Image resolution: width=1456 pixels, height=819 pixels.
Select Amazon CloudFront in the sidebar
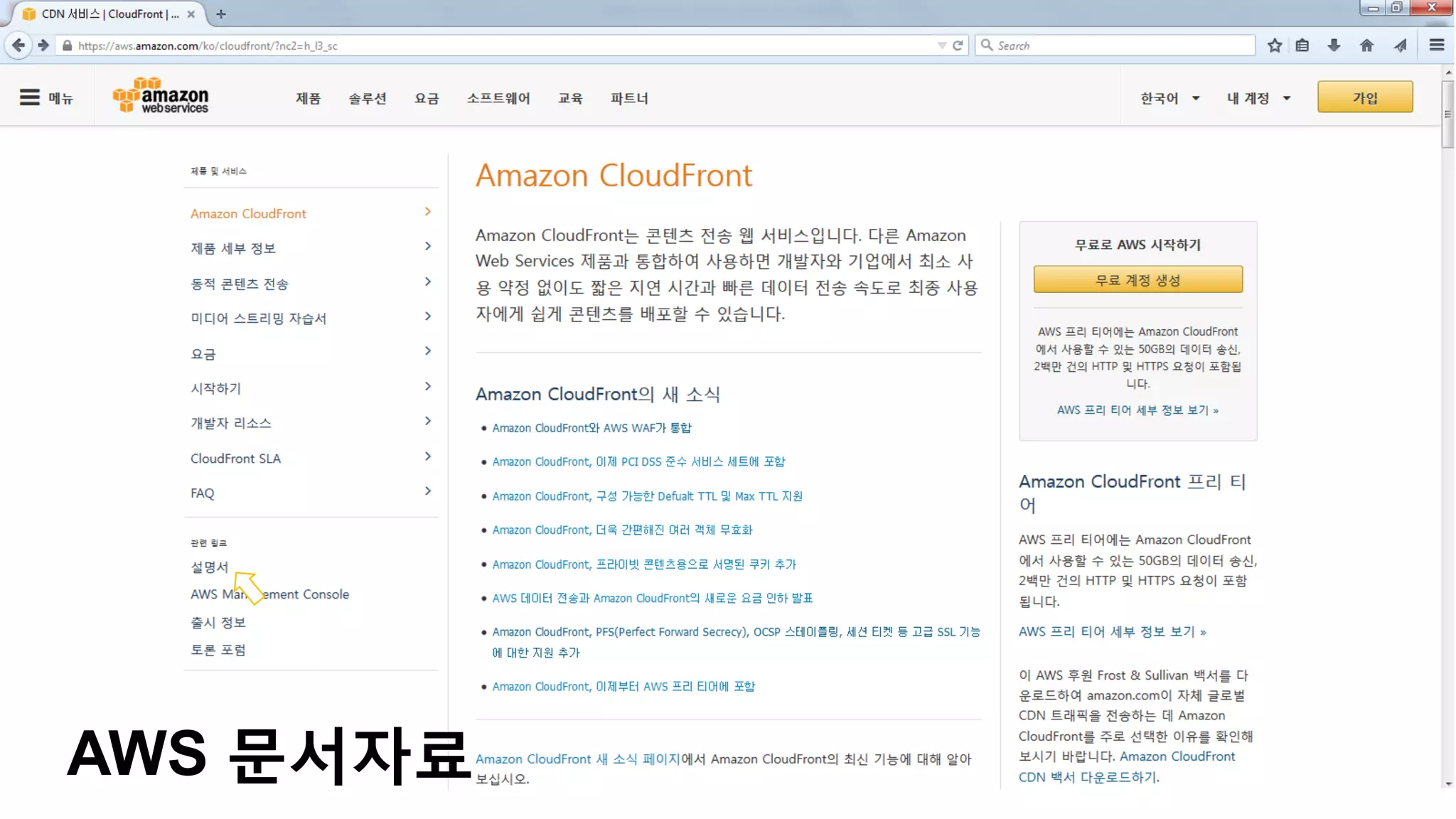248,213
